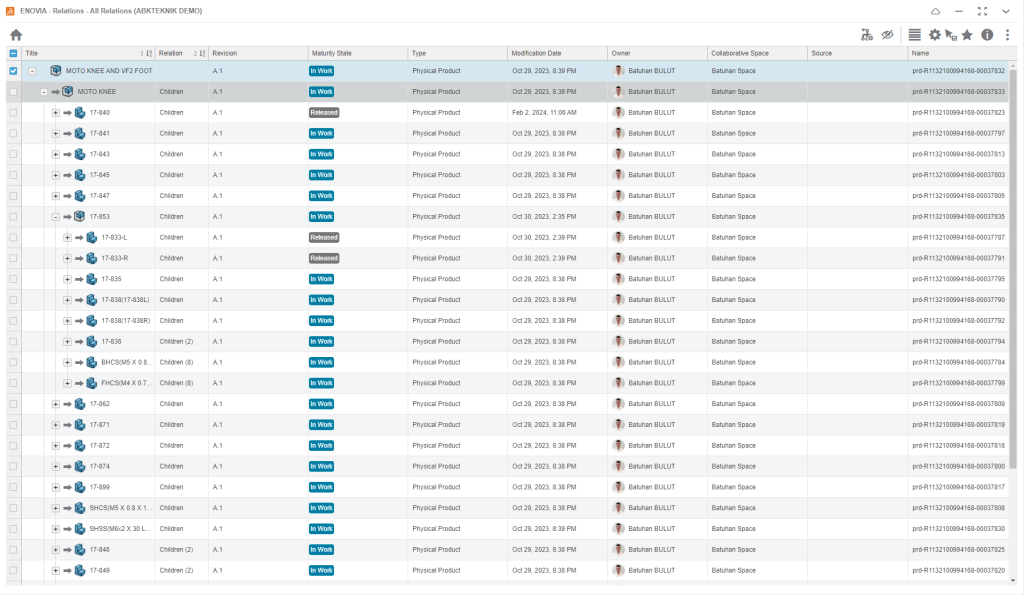Sort by the Modification Date column header
This screenshot has height=595, width=1024.
pyautogui.click(x=536, y=53)
